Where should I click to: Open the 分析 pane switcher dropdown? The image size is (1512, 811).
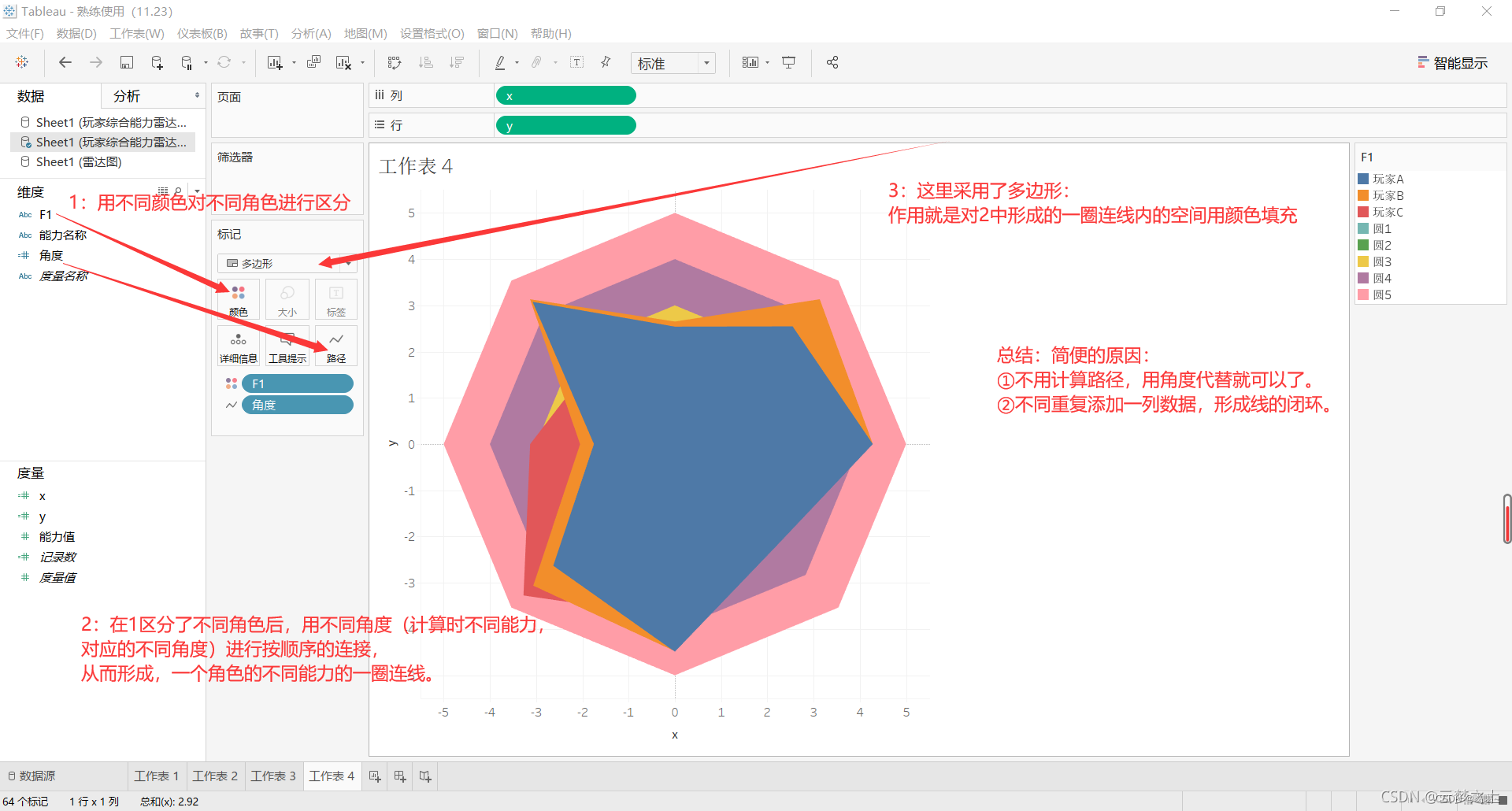198,95
